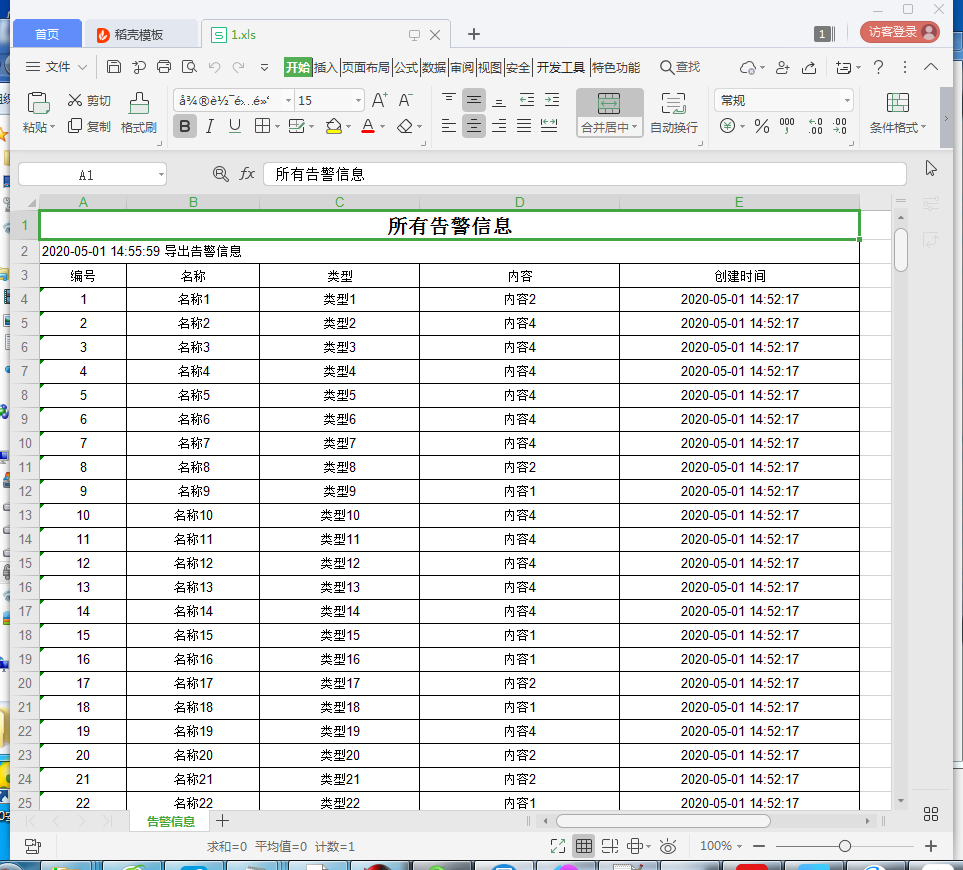Click the Paste clipboard icon
The height and width of the screenshot is (870, 963).
tap(38, 103)
